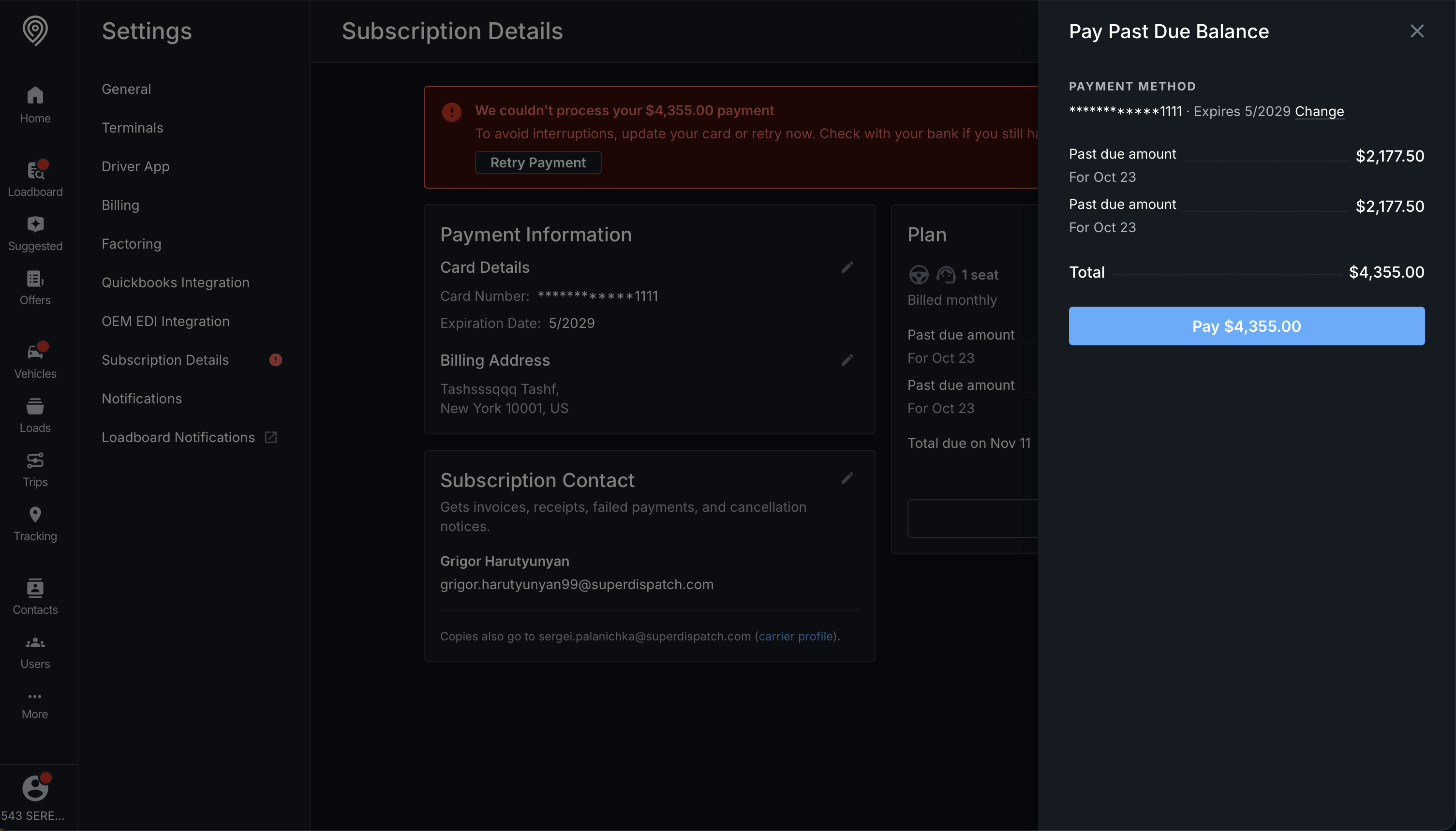Open Contacts in sidebar
Image resolution: width=1456 pixels, height=831 pixels.
click(35, 597)
